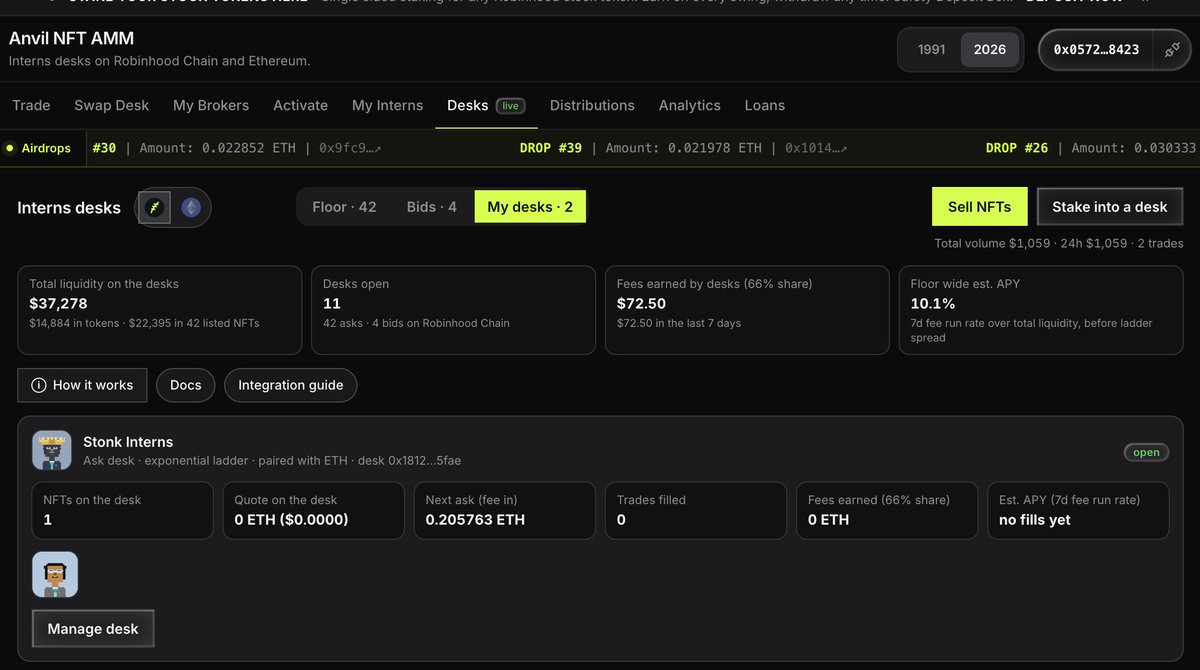Open the Analytics tab

(x=689, y=105)
